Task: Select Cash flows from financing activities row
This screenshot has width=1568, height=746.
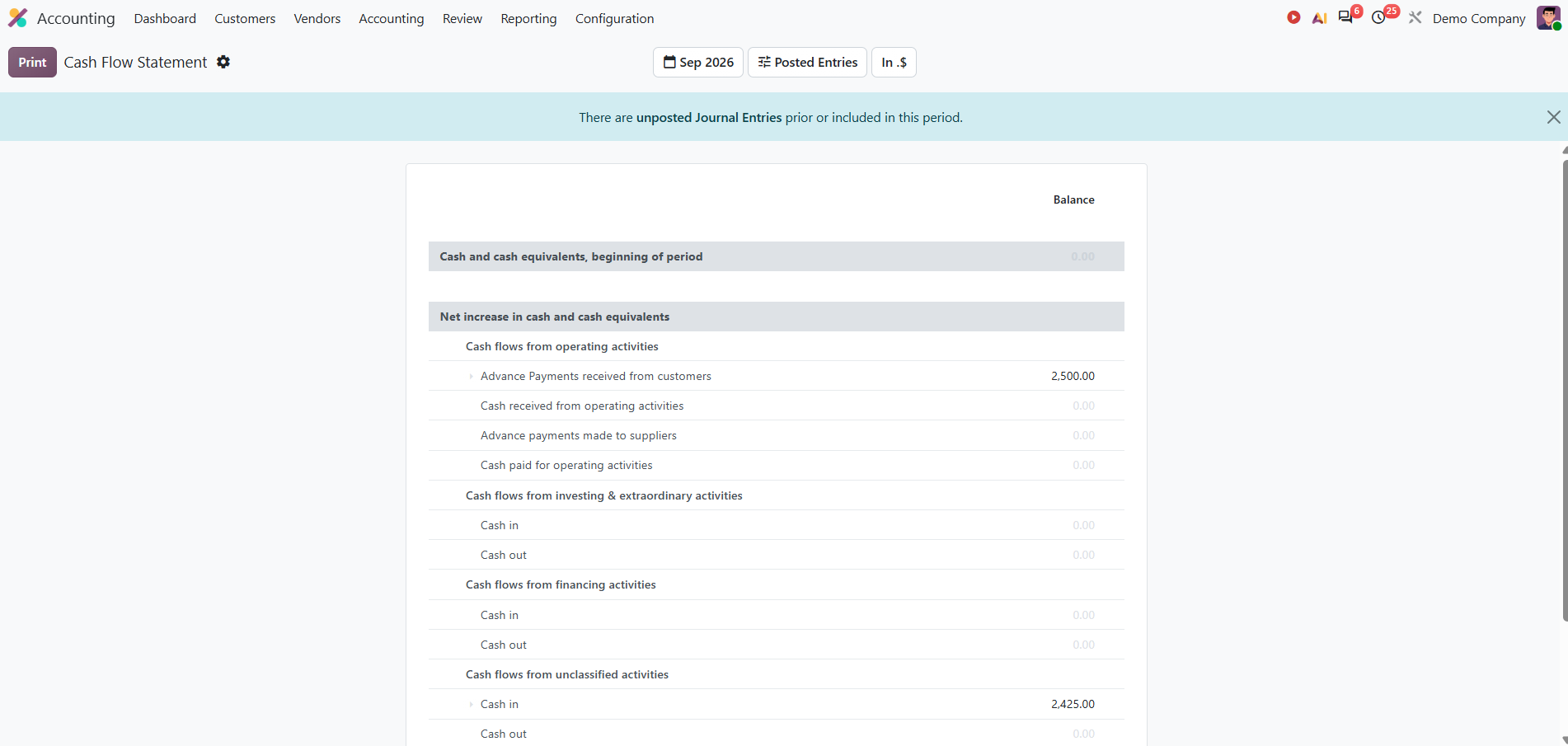Action: [x=776, y=584]
